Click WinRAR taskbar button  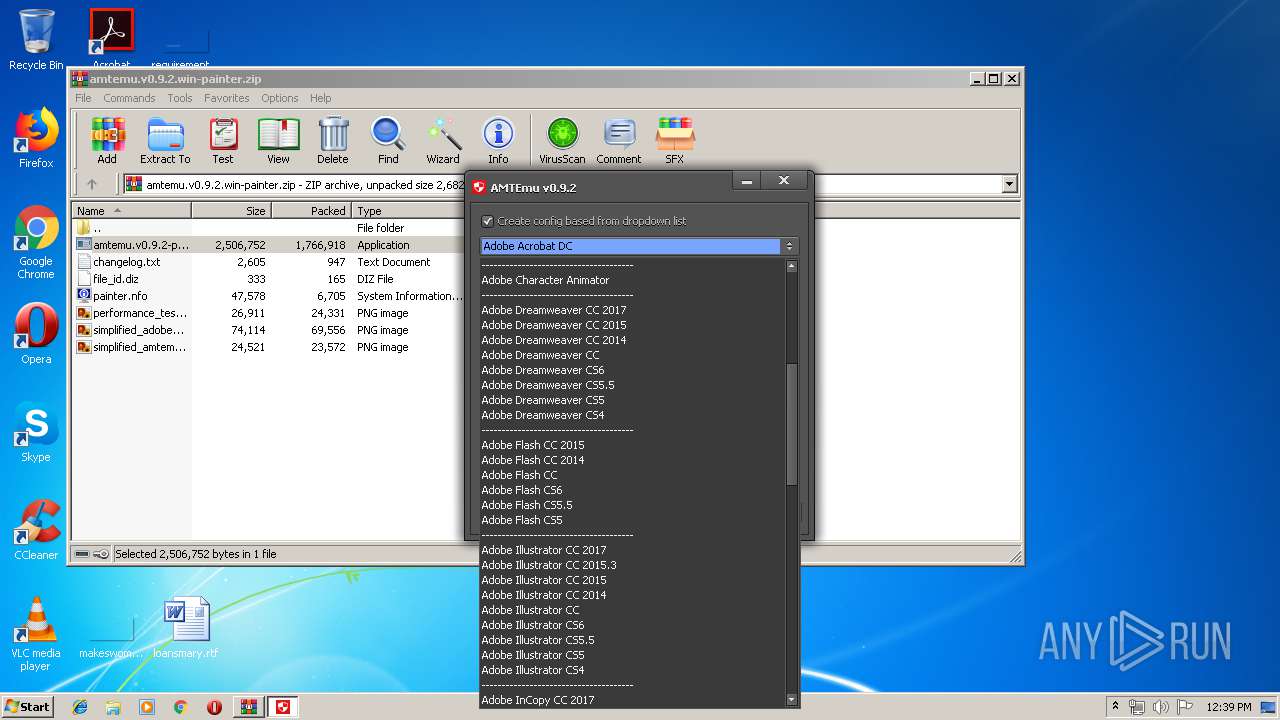[x=248, y=707]
